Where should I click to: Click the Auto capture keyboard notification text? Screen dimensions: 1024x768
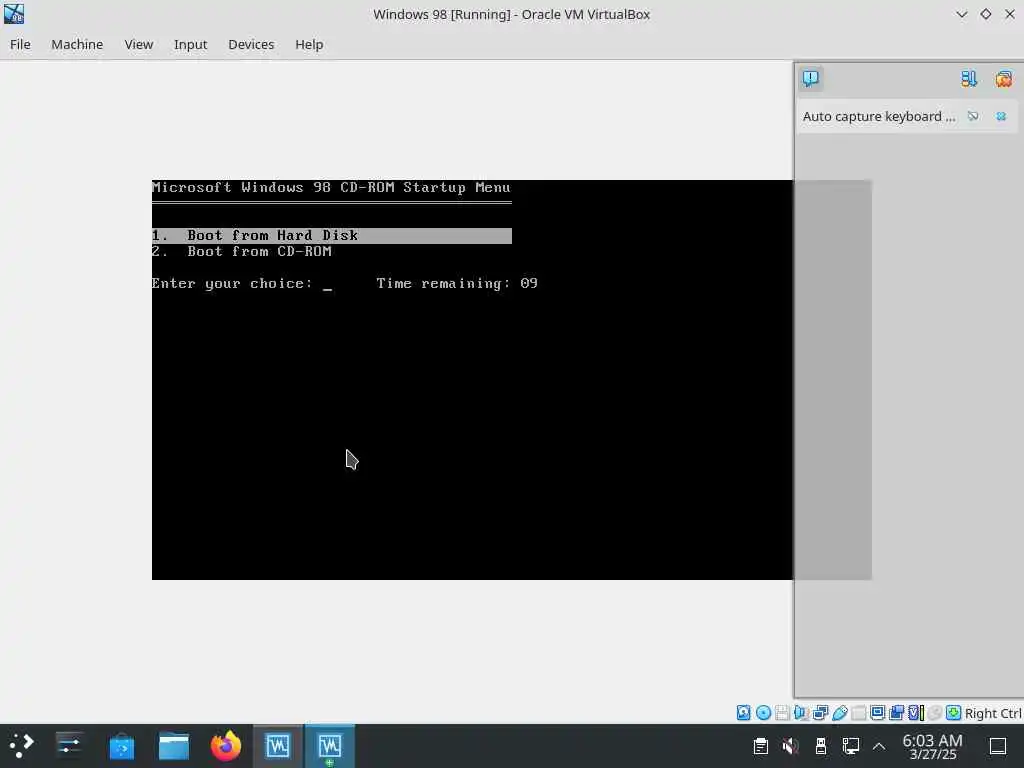[x=879, y=116]
